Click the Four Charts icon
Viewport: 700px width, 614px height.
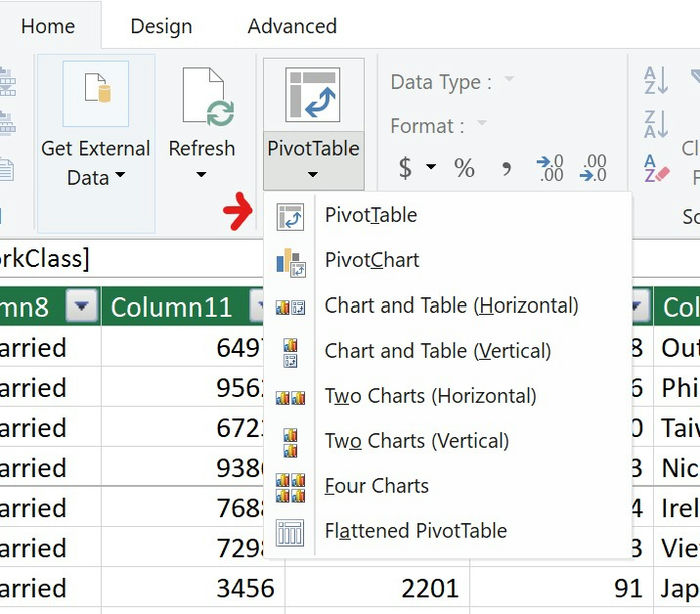[291, 487]
